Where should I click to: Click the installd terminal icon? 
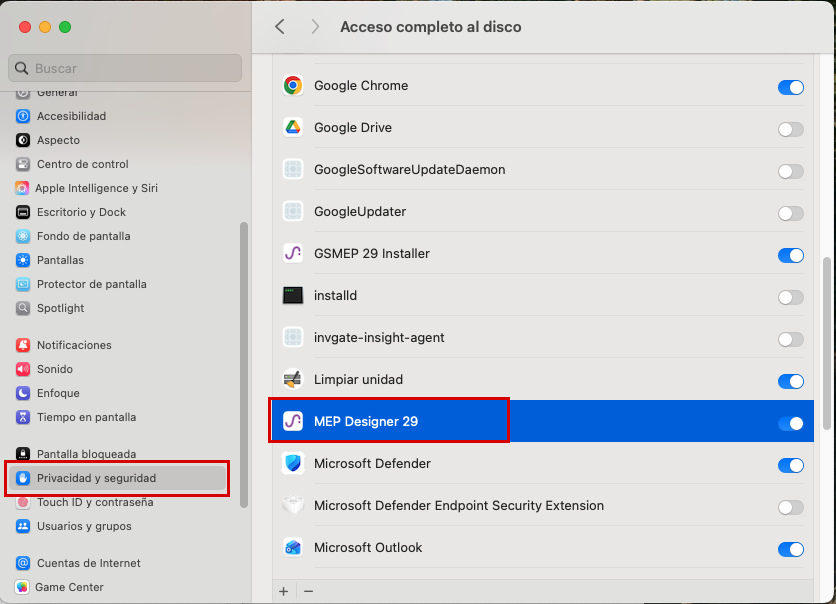pos(293,296)
